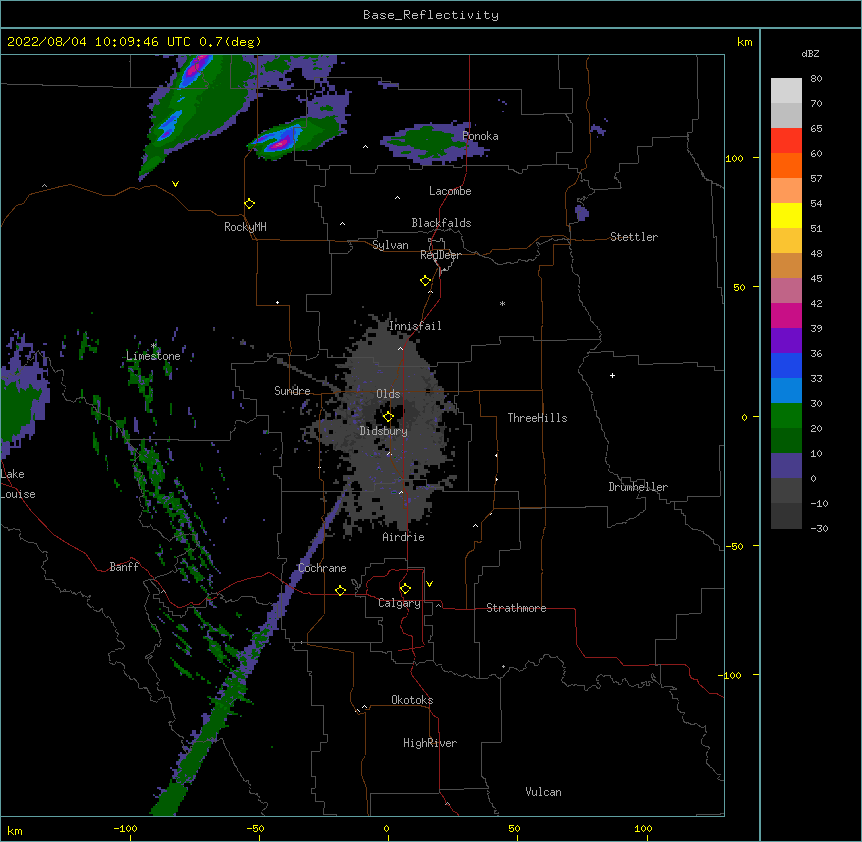Screen dimensions: 862x842
Task: Click the Lake Louise label at left edge
Action: coord(18,484)
